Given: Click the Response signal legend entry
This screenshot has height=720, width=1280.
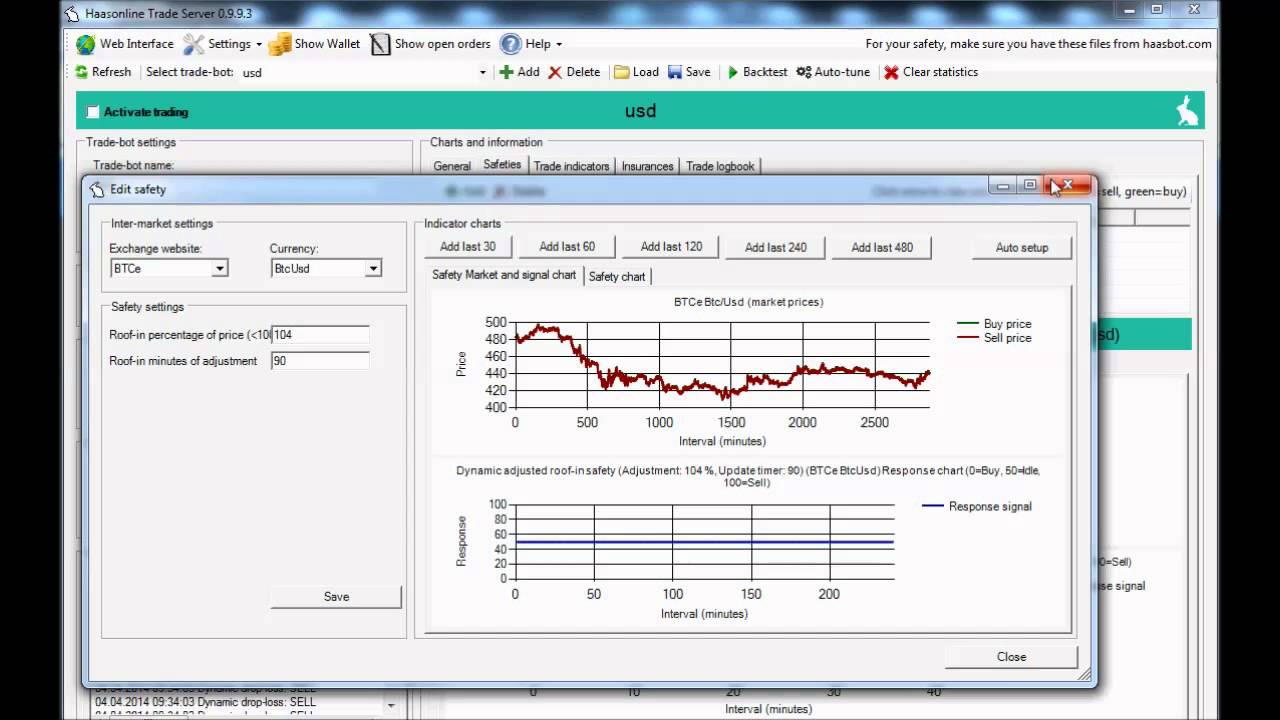Looking at the screenshot, I should click(x=977, y=506).
